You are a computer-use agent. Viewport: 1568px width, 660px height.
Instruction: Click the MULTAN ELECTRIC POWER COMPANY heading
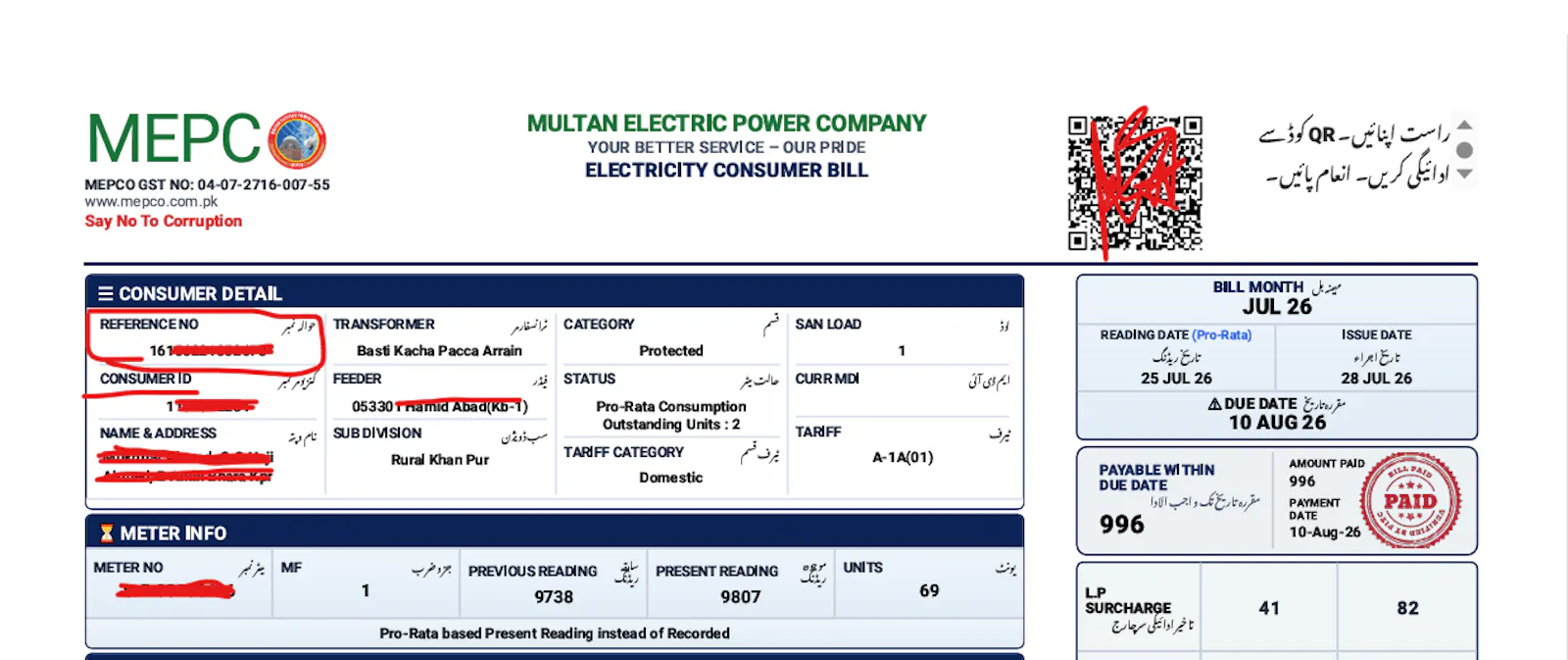pyautogui.click(x=726, y=124)
